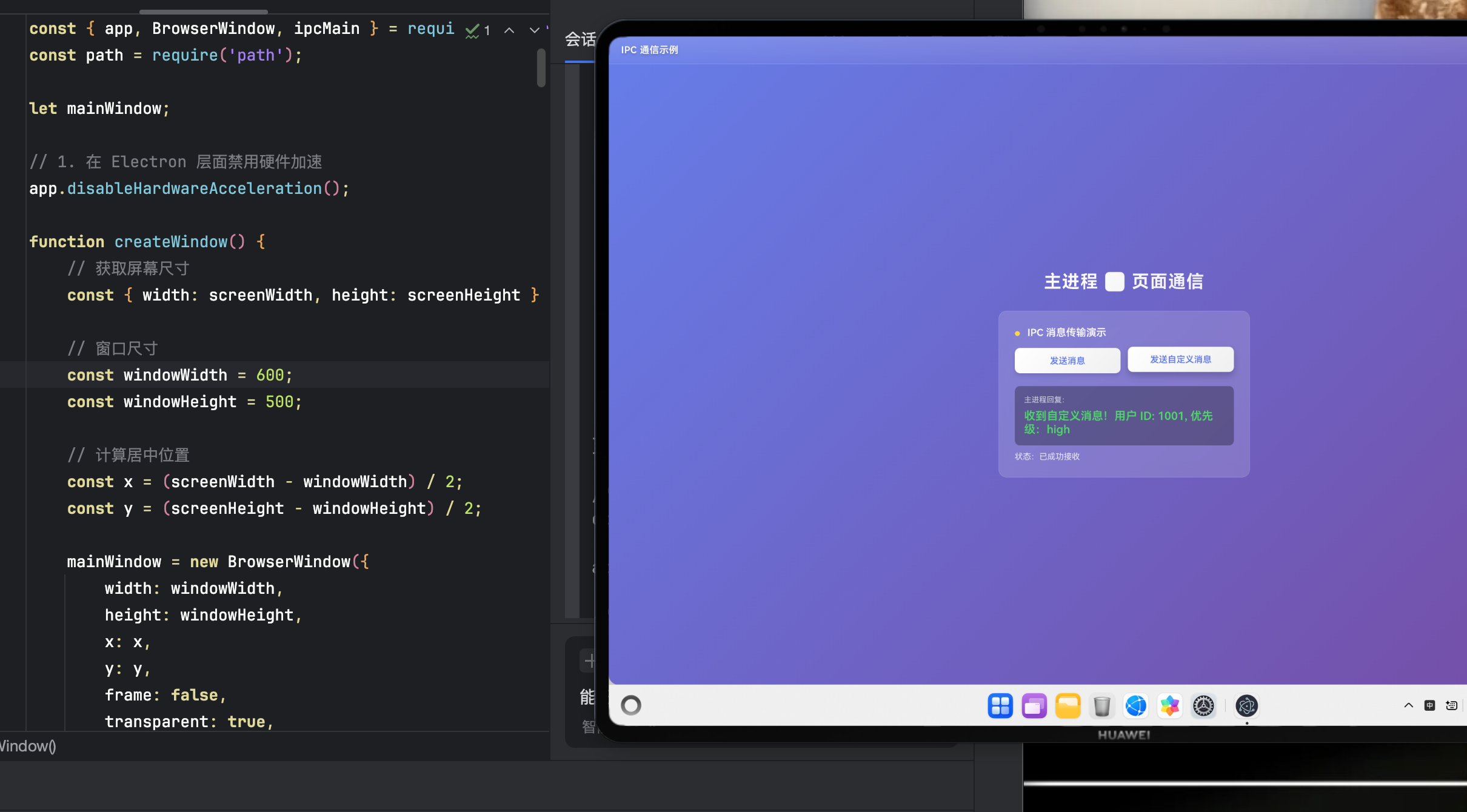Click the purple multi-window icon in dock

click(x=1034, y=706)
